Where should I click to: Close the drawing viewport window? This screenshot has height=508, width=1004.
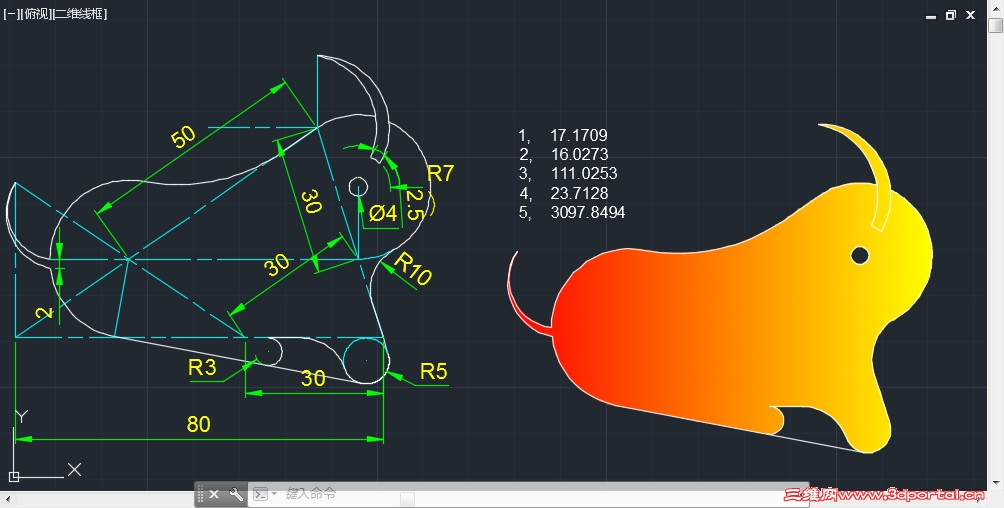(971, 15)
